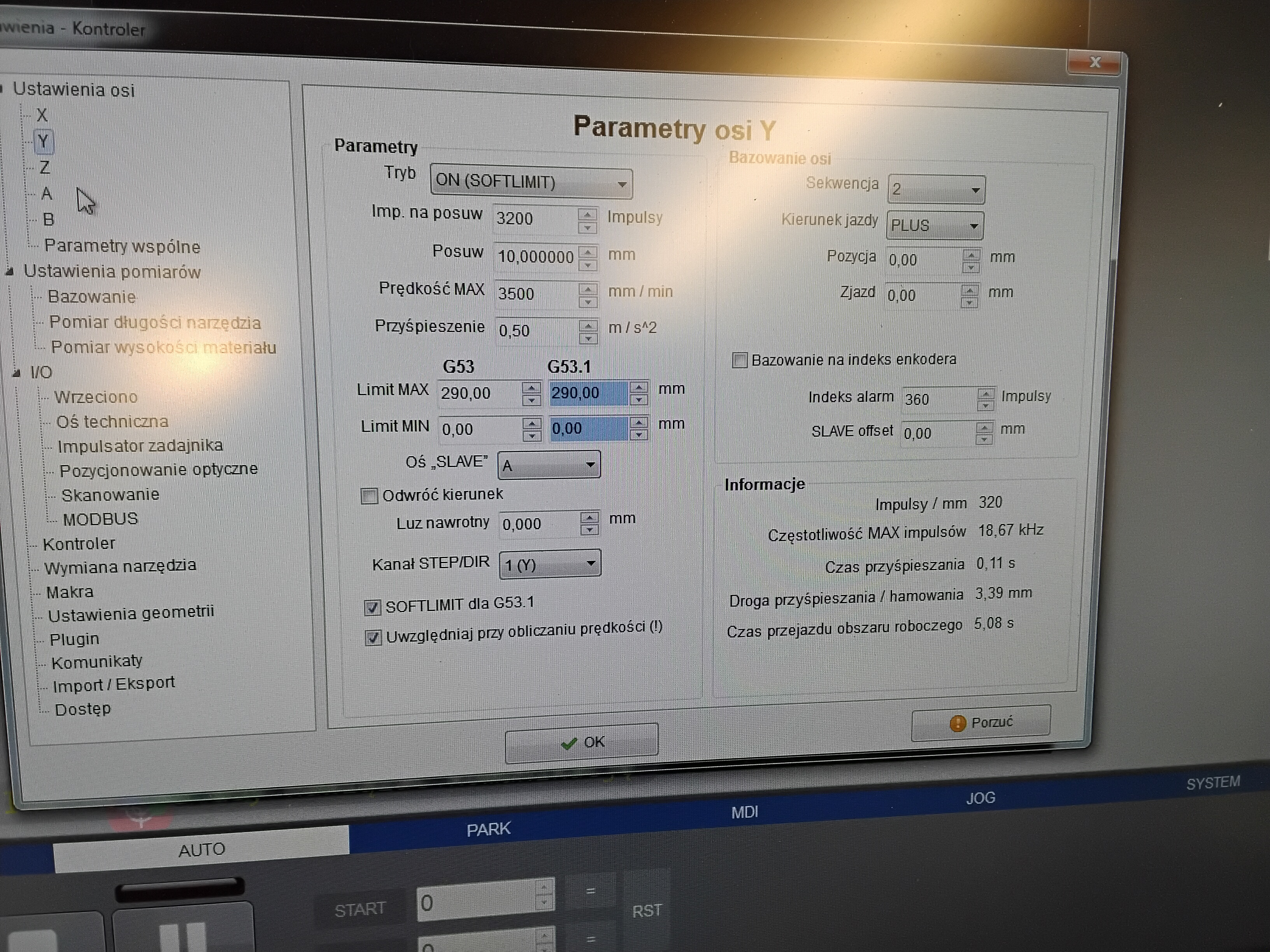The image size is (1270, 952).
Task: Uncheck SOFTLIMIT dla G53.1
Action: pos(373,607)
